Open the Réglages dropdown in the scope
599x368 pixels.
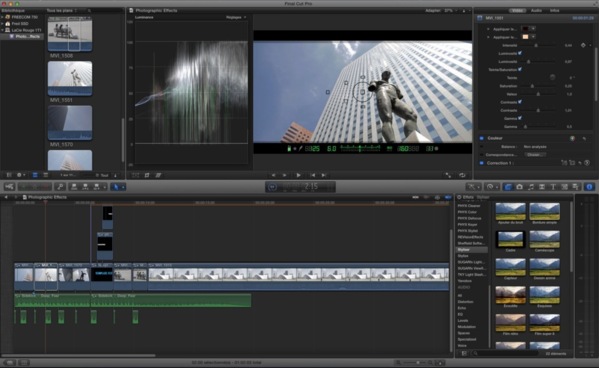click(236, 17)
